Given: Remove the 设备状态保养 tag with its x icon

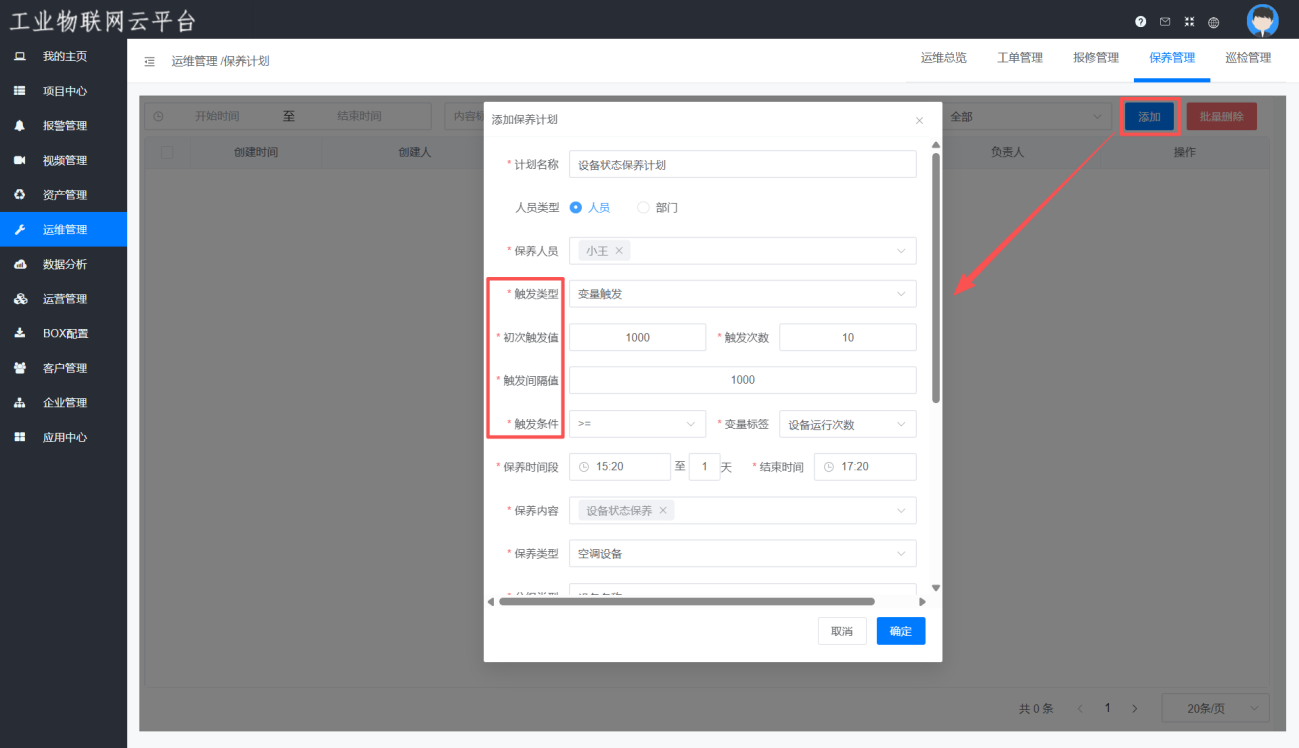Looking at the screenshot, I should (x=663, y=511).
